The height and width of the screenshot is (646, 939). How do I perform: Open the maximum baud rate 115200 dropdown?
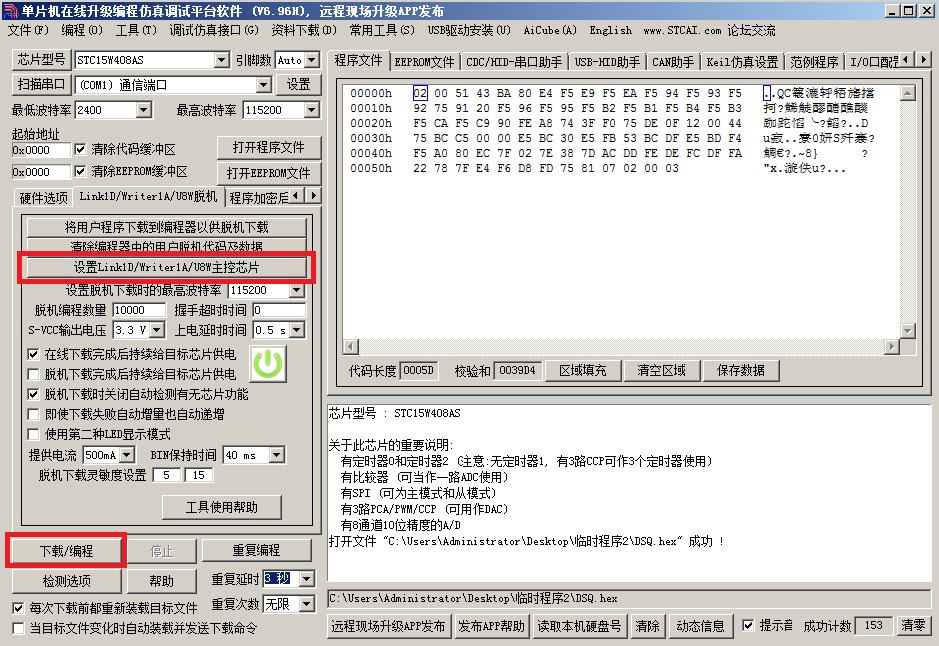point(311,110)
